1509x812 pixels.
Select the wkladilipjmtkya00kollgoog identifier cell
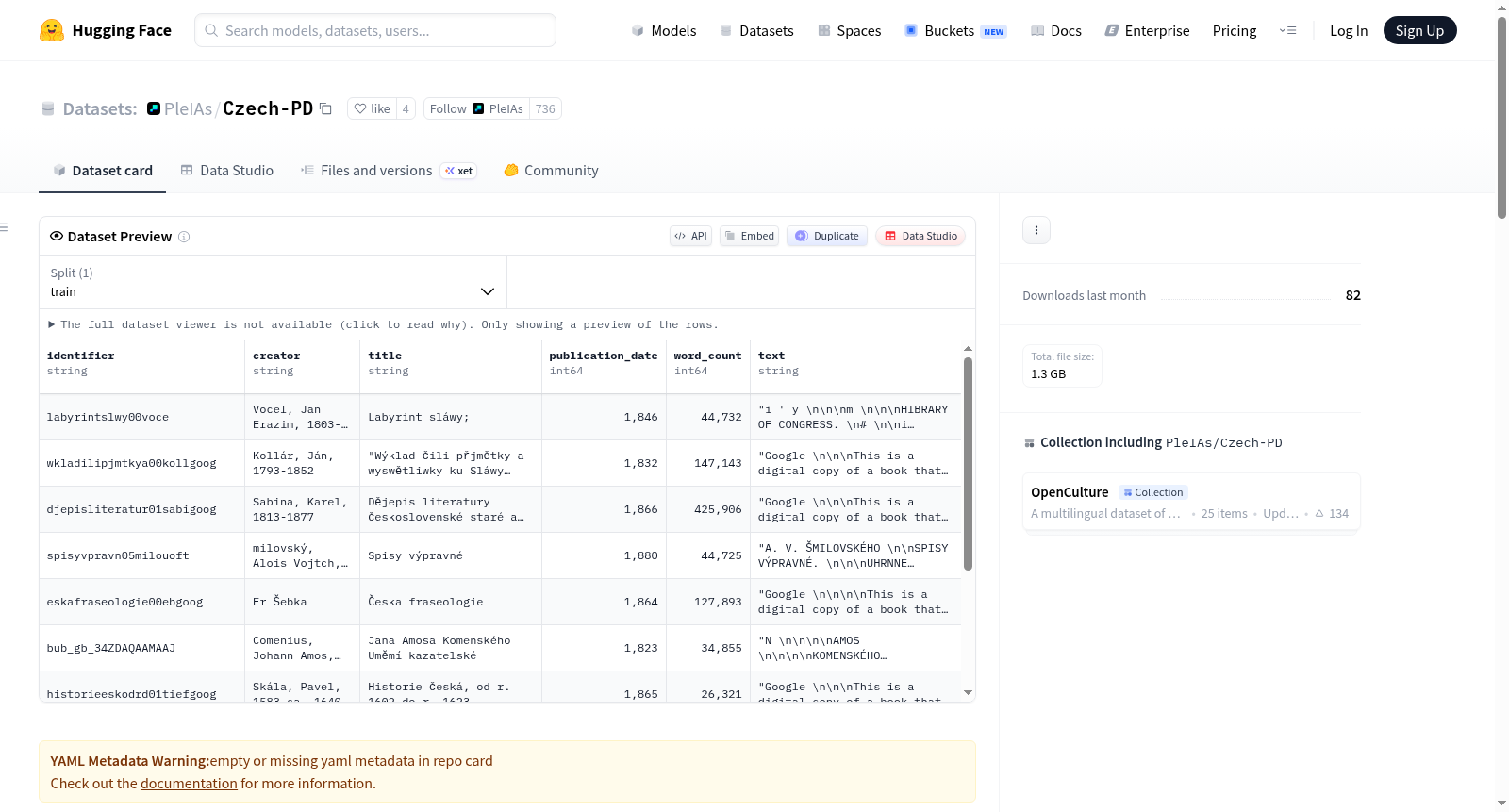(141, 464)
